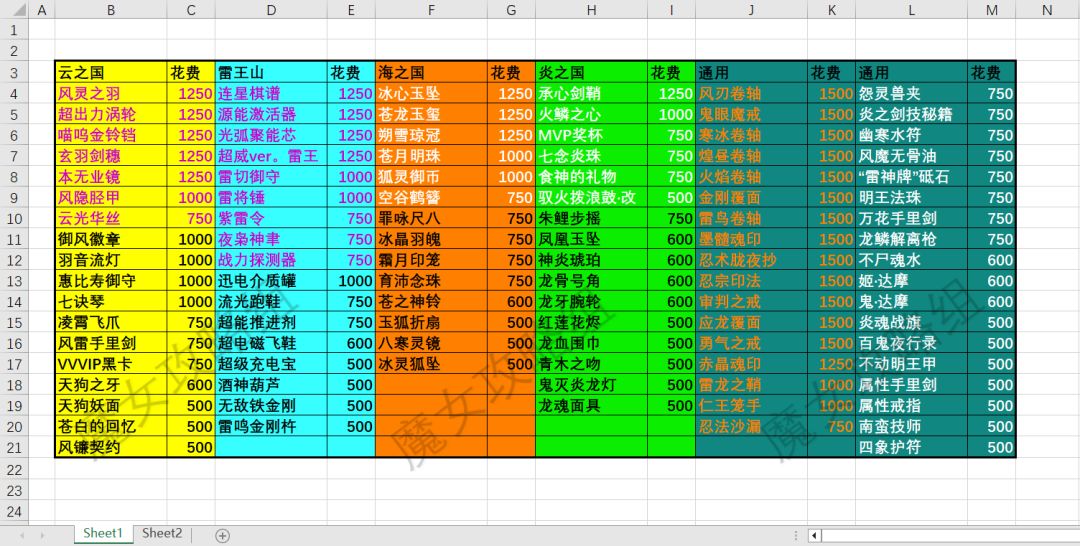Screen dimensions: 1080x546
Task: Click the 雷王山 header cell
Action: click(271, 72)
